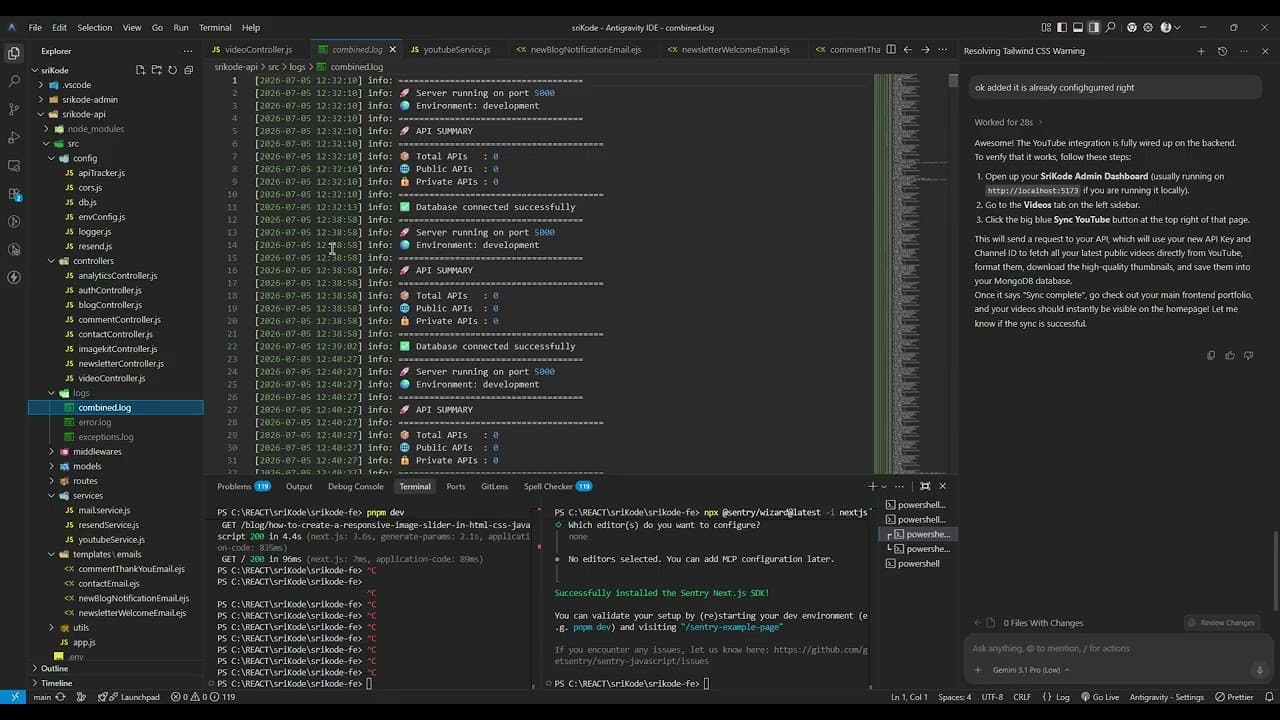Open error.log in the logs folder

tap(95, 422)
